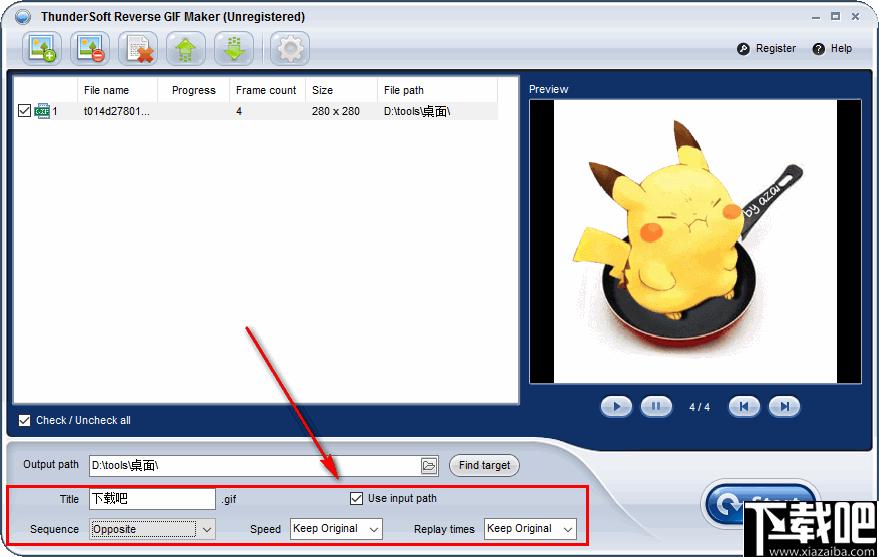Viewport: 879px width, 557px height.
Task: Close the Reverse GIF Maker window
Action: (x=855, y=17)
